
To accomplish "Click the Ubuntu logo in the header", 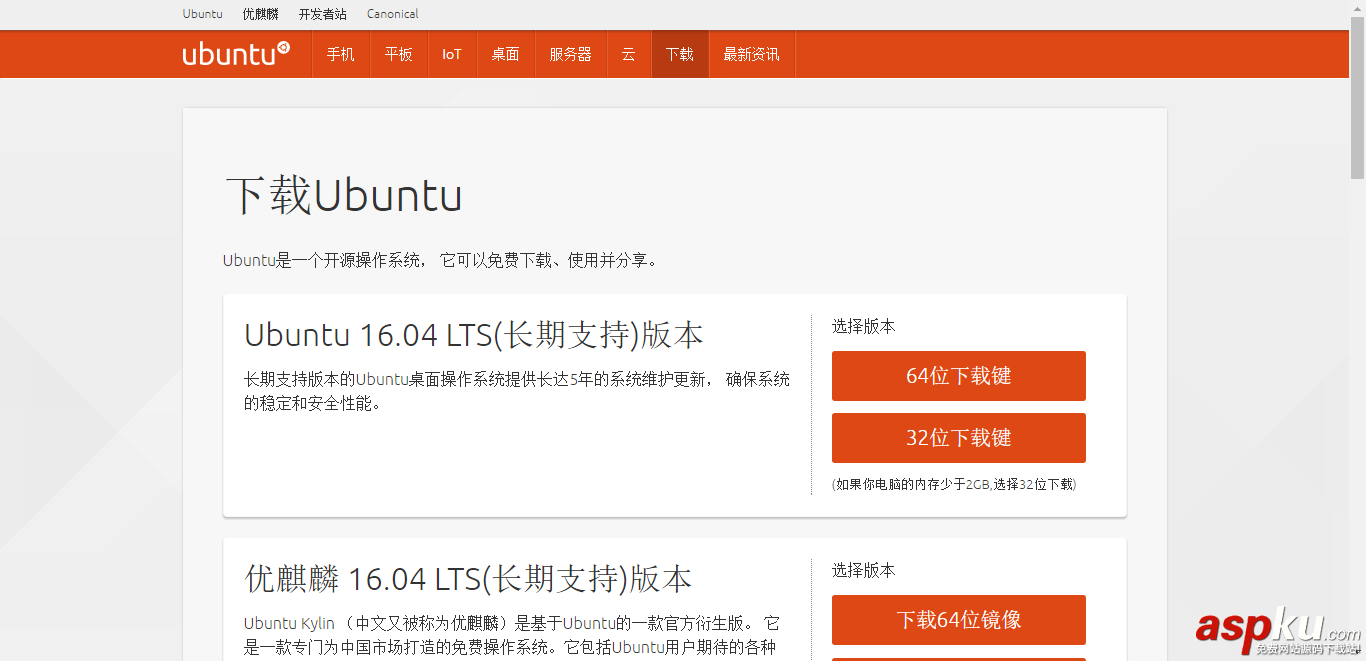I will click(236, 54).
